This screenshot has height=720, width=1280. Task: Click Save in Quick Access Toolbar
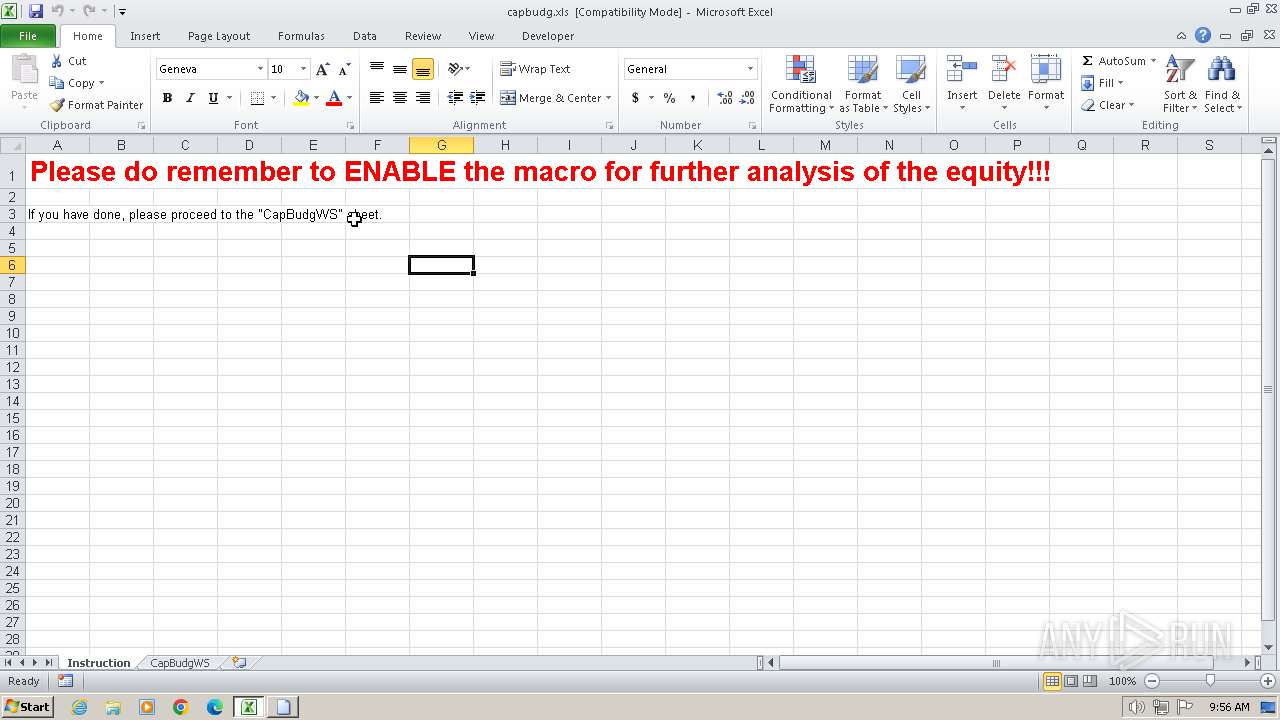point(36,11)
